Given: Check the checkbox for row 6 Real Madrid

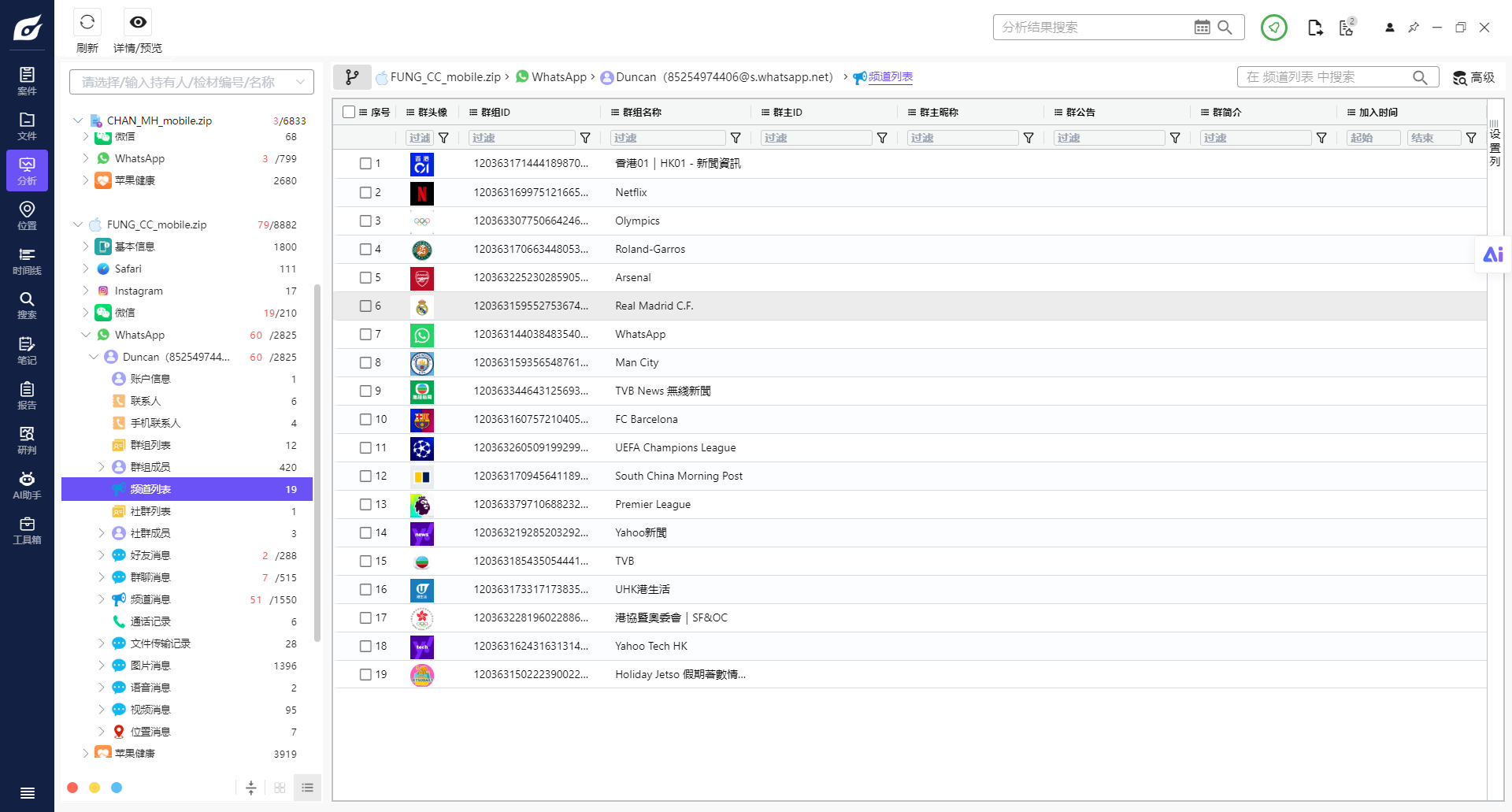Looking at the screenshot, I should click(365, 306).
